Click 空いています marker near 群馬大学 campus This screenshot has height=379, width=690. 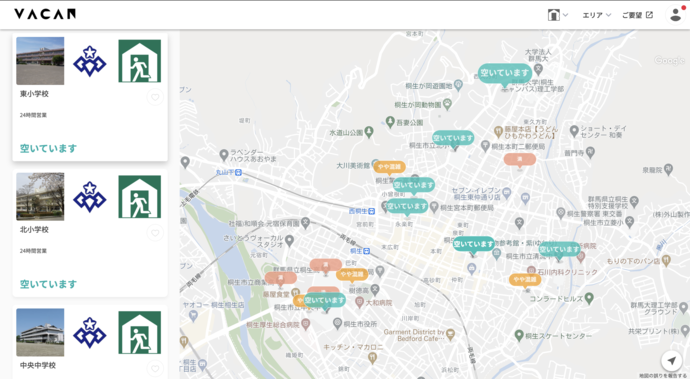[504, 73]
